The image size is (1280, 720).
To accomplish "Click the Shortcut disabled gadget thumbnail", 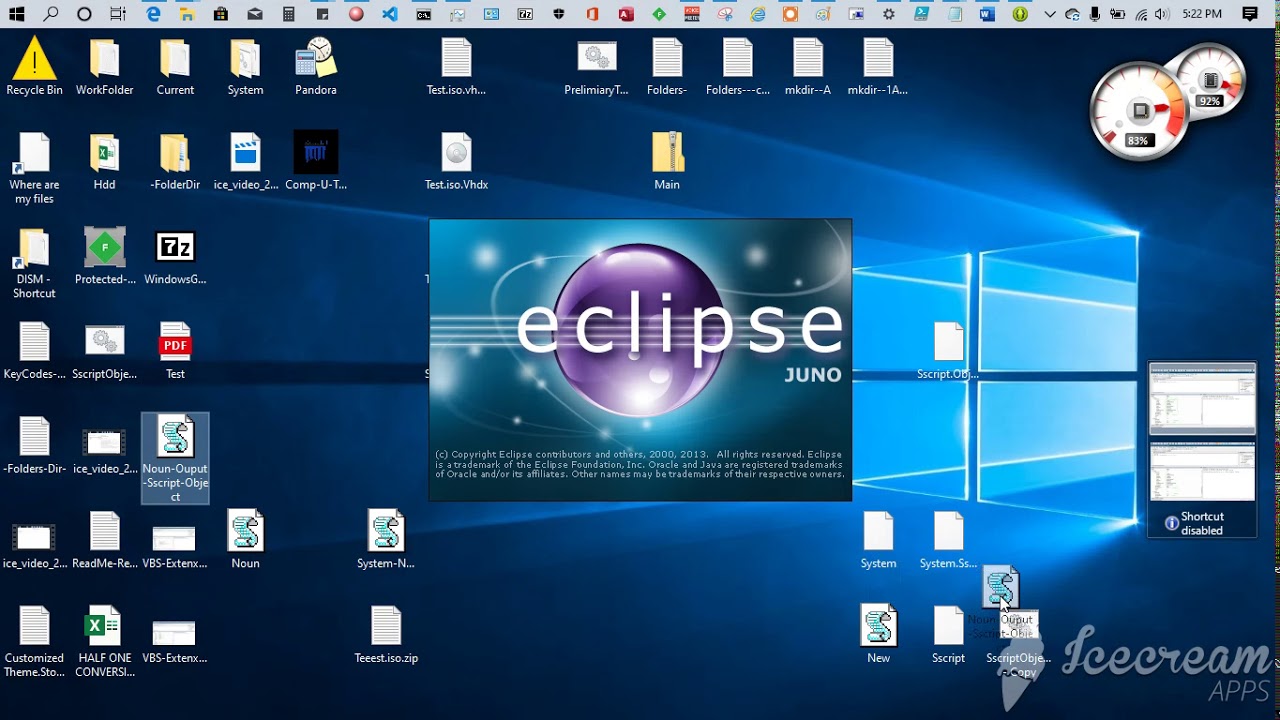I will [1202, 450].
